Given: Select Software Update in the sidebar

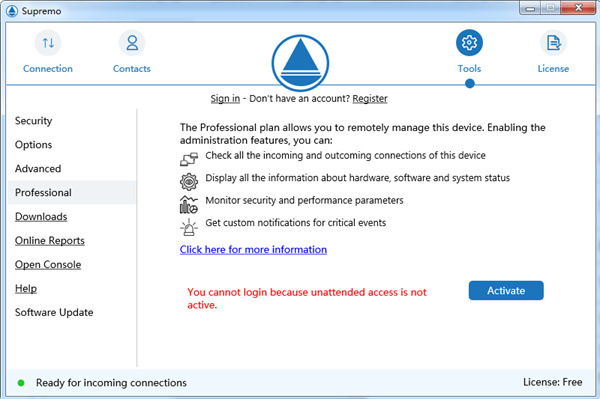Looking at the screenshot, I should point(54,313).
